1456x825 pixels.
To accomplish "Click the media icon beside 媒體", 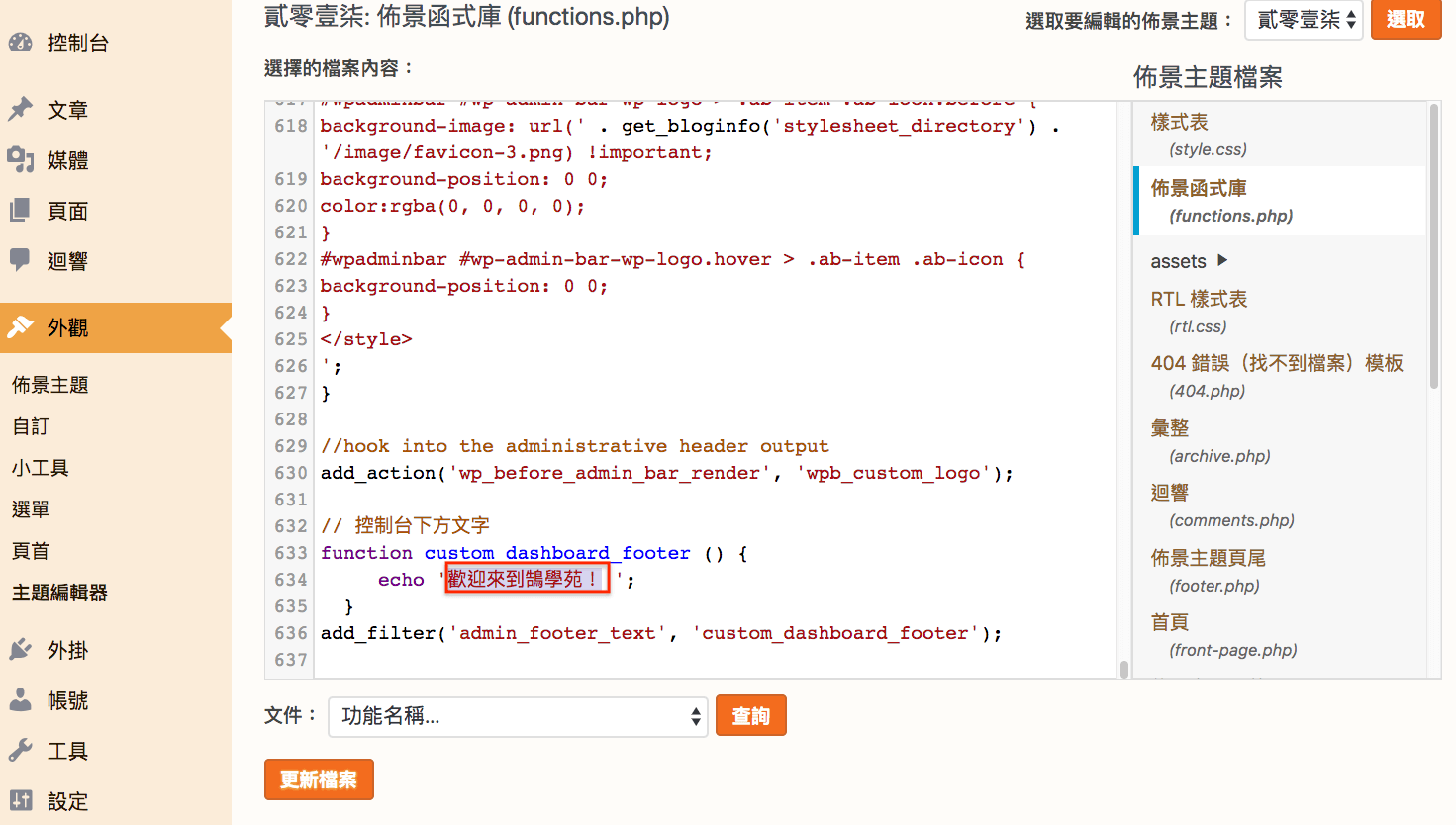I will 21,159.
